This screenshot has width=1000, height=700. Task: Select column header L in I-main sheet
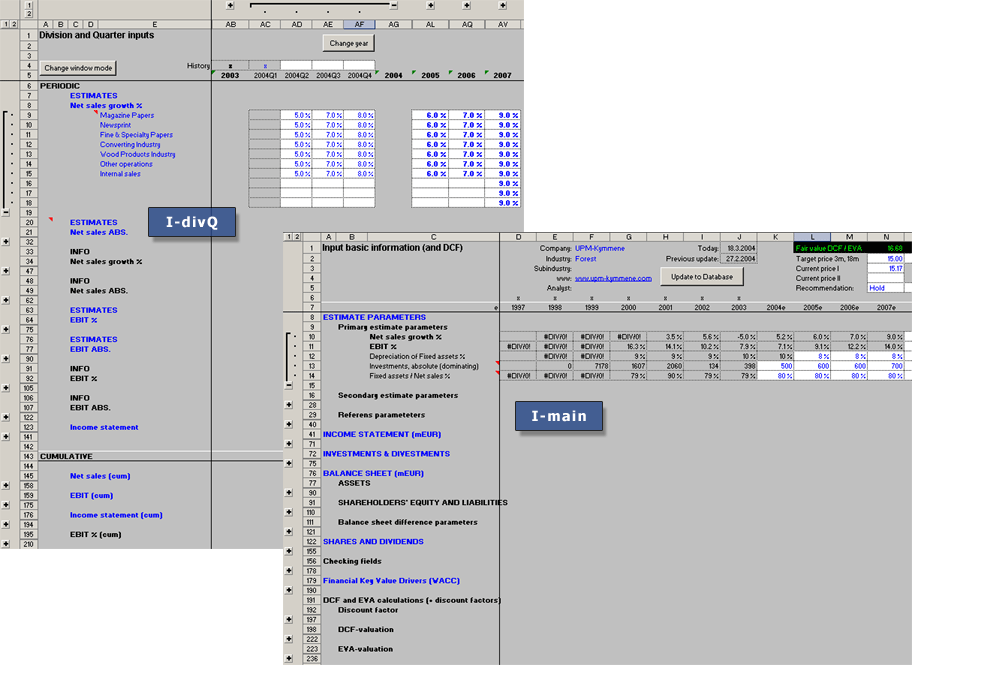[811, 236]
